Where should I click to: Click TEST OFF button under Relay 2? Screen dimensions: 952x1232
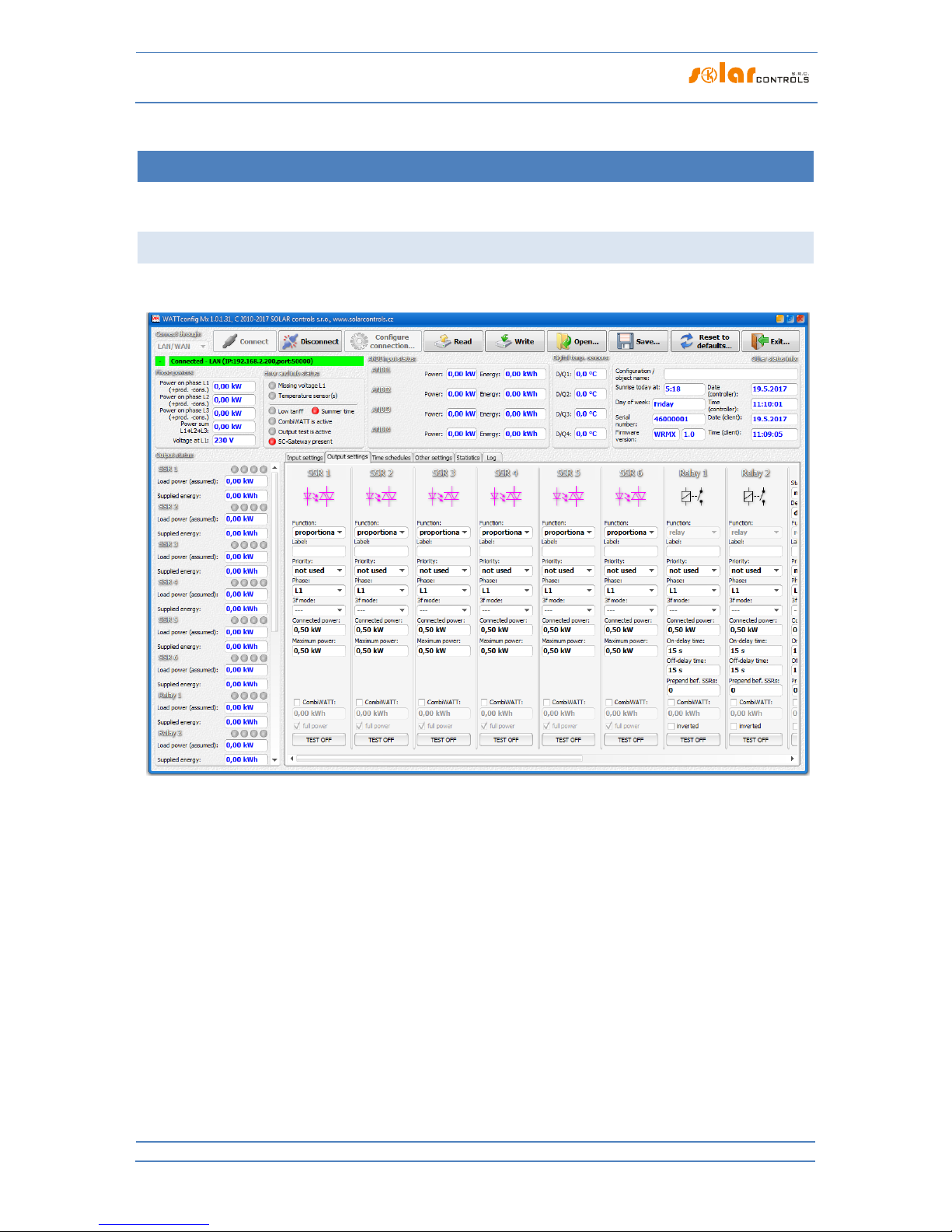[755, 740]
